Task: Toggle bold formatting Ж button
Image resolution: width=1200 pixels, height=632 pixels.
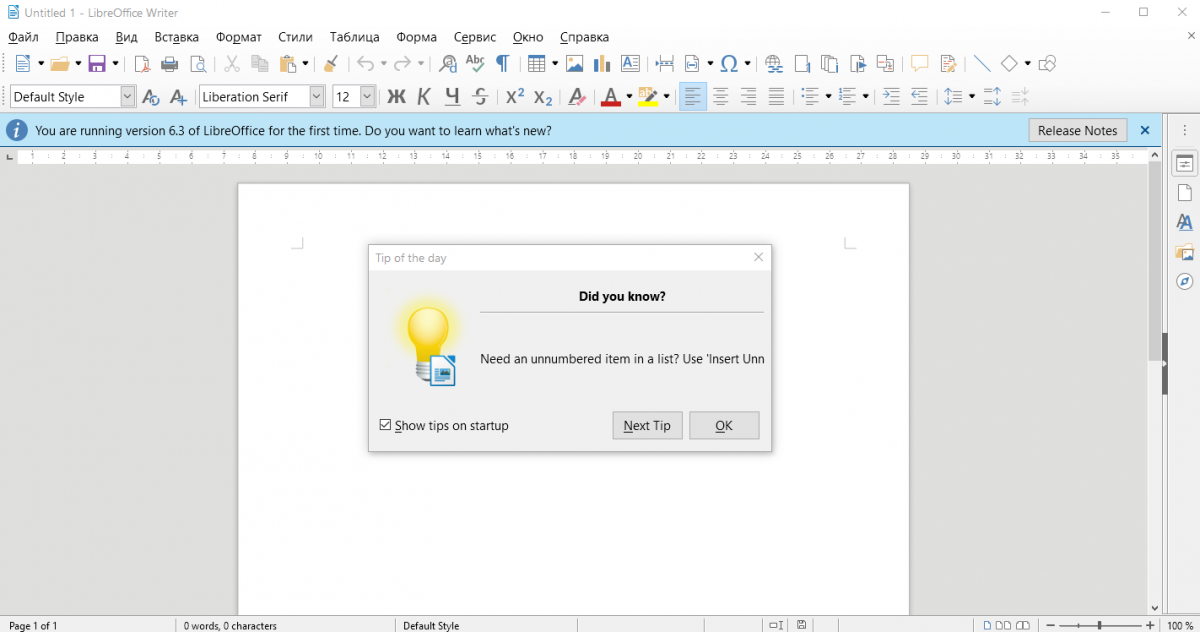Action: point(396,97)
